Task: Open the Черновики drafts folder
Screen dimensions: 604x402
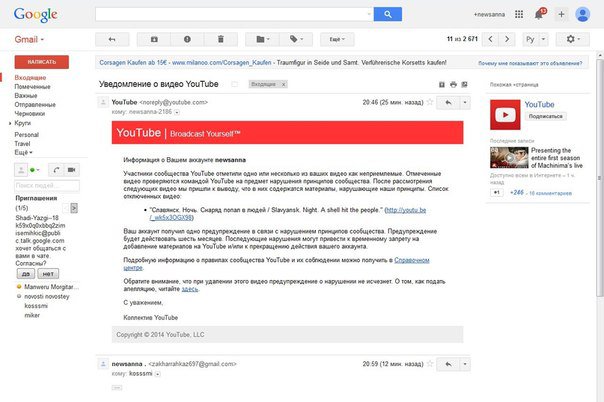Action: click(30, 113)
